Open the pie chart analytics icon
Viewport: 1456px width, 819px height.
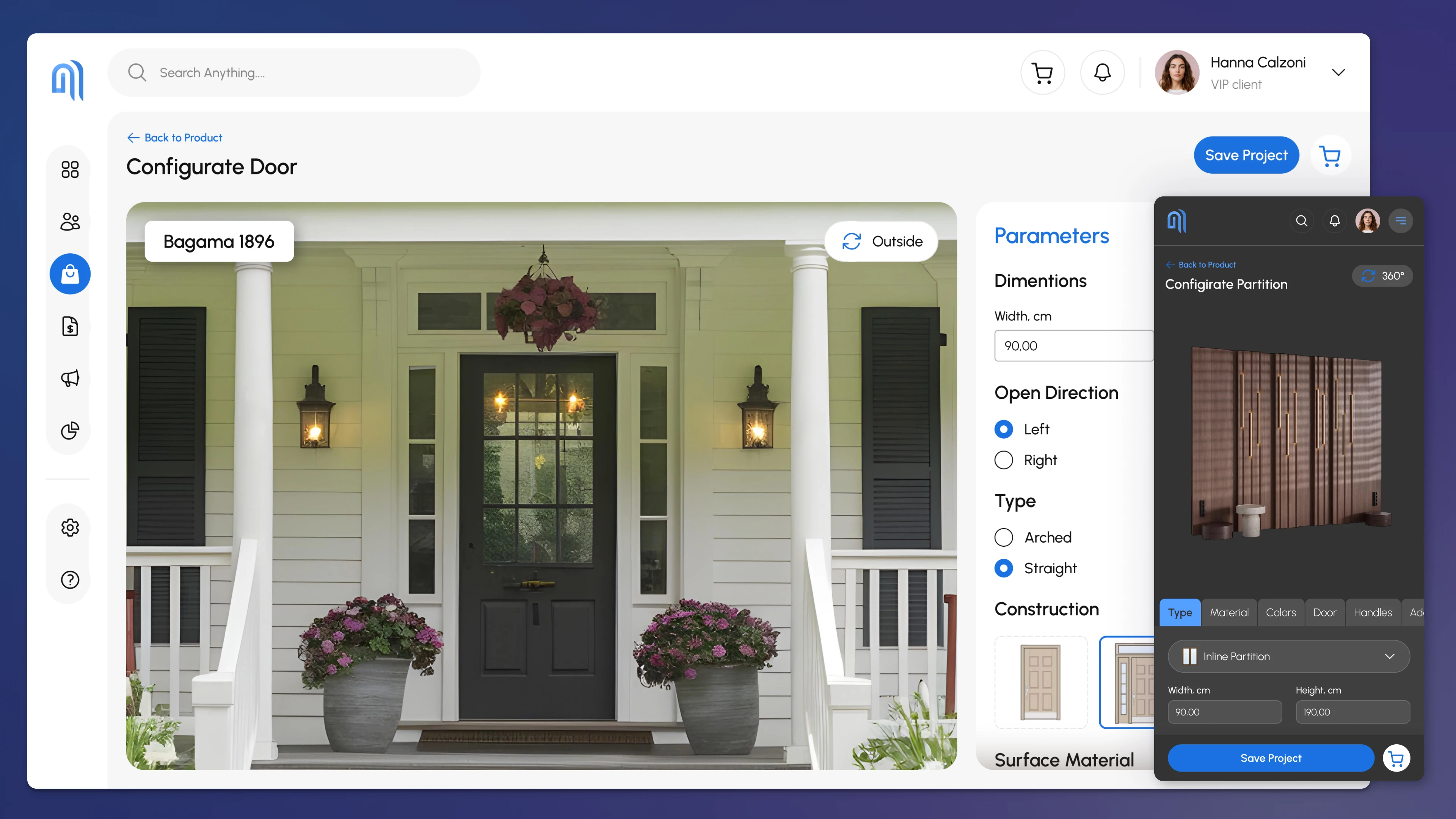(x=70, y=431)
